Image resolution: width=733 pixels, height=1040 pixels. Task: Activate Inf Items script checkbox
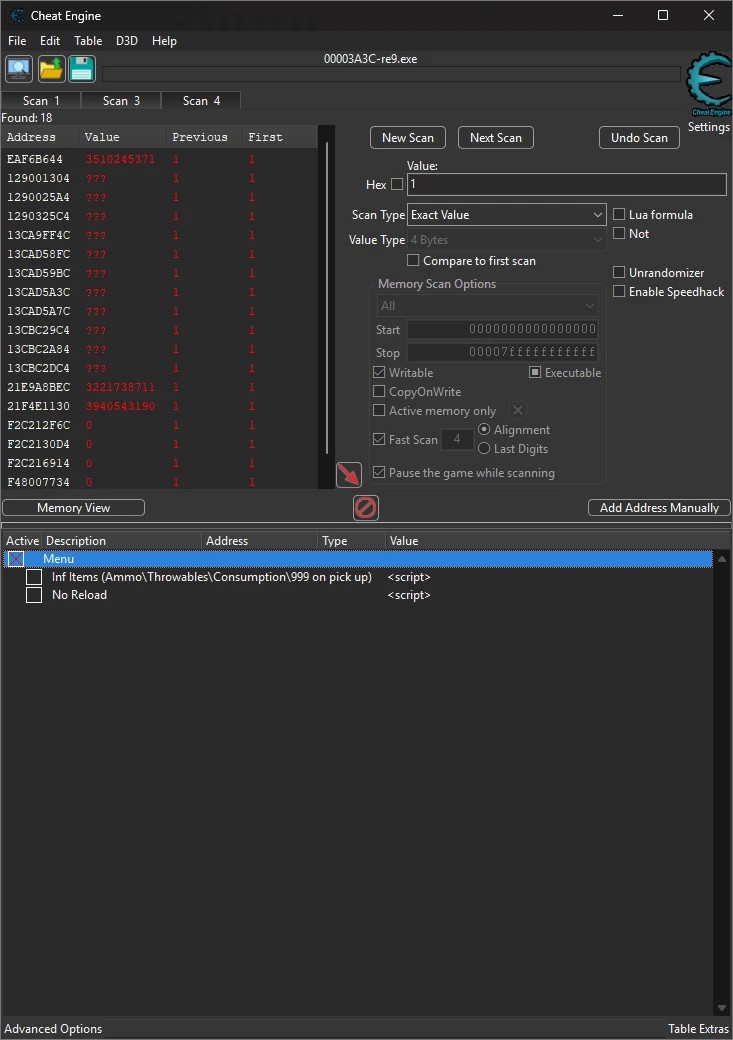[x=34, y=577]
